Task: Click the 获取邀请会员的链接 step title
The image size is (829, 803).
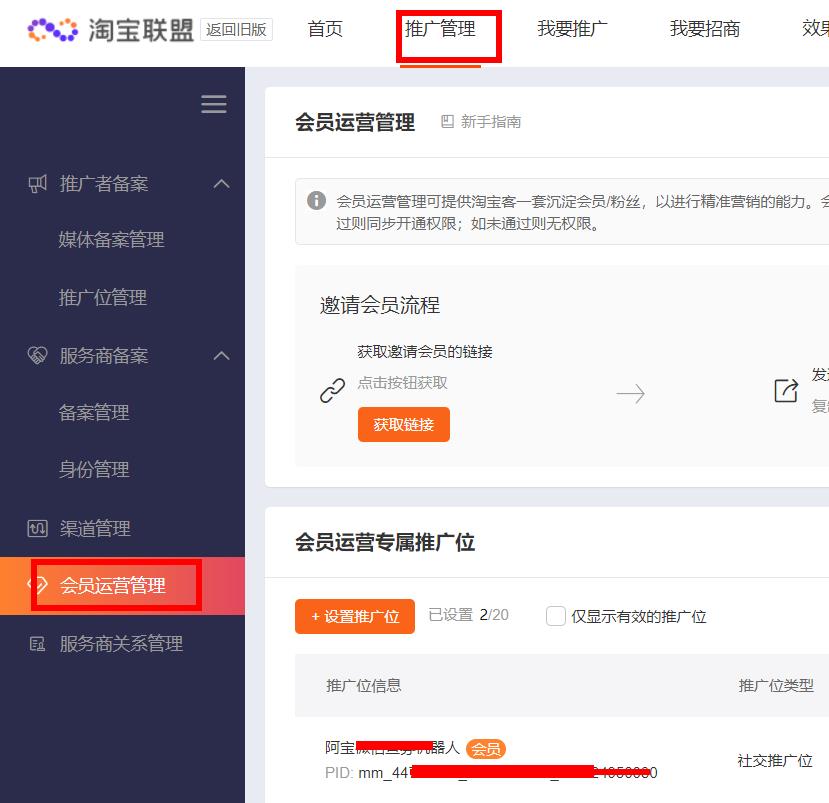Action: [x=425, y=352]
